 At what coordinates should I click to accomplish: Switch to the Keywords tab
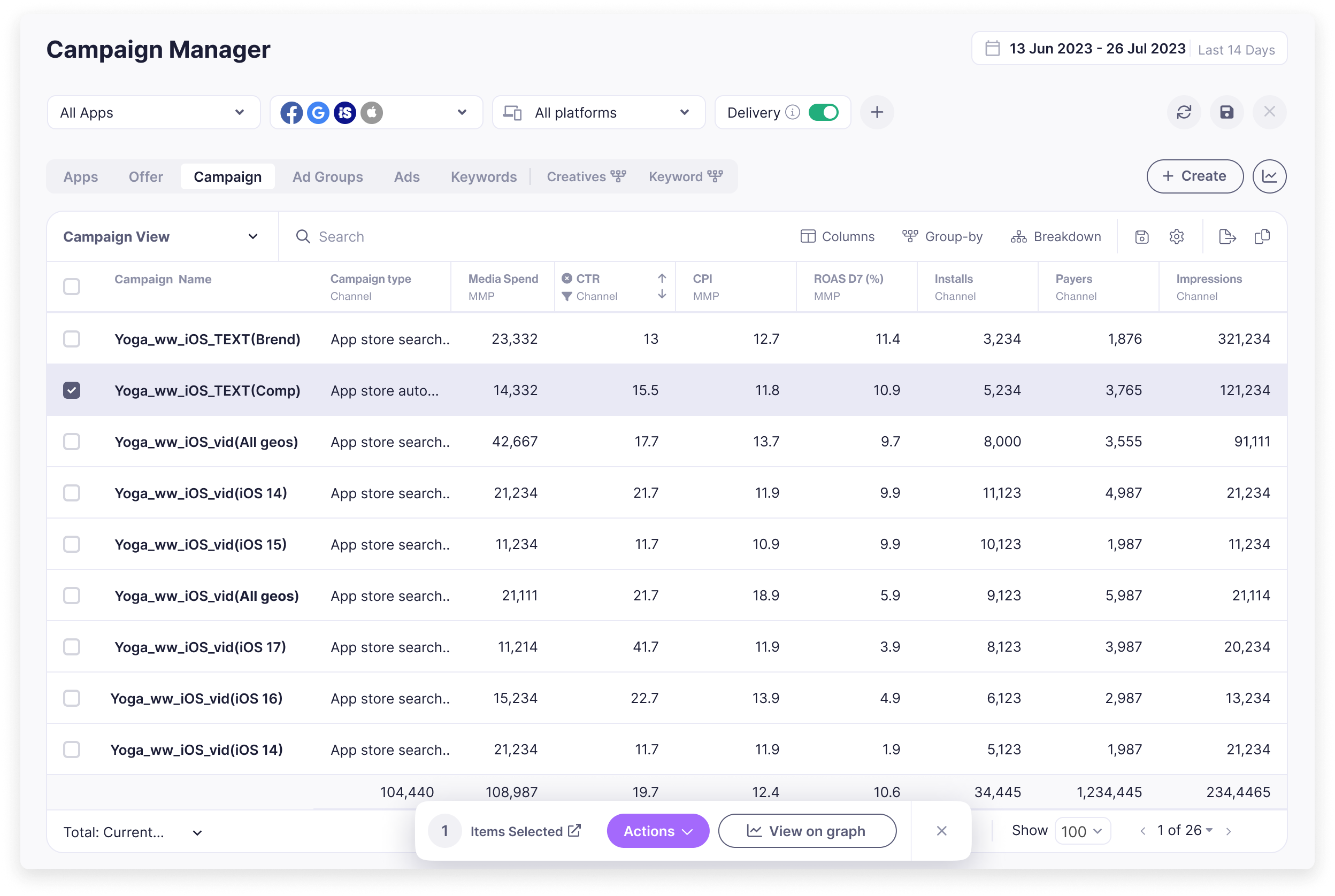[x=483, y=176]
